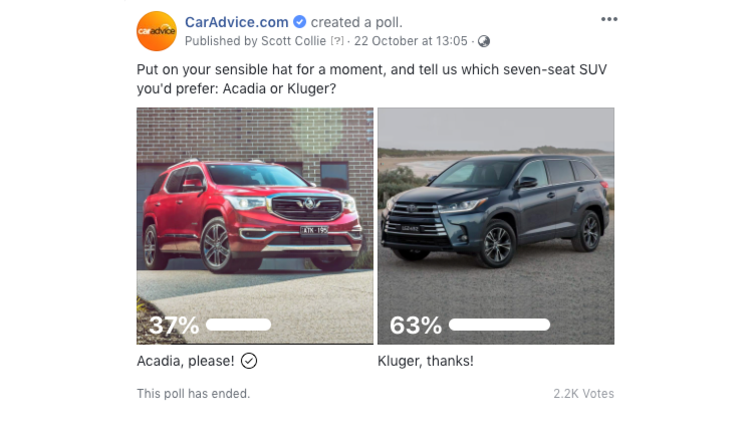The height and width of the screenshot is (422, 750).
Task: Click the 63% result bar
Action: pos(499,324)
